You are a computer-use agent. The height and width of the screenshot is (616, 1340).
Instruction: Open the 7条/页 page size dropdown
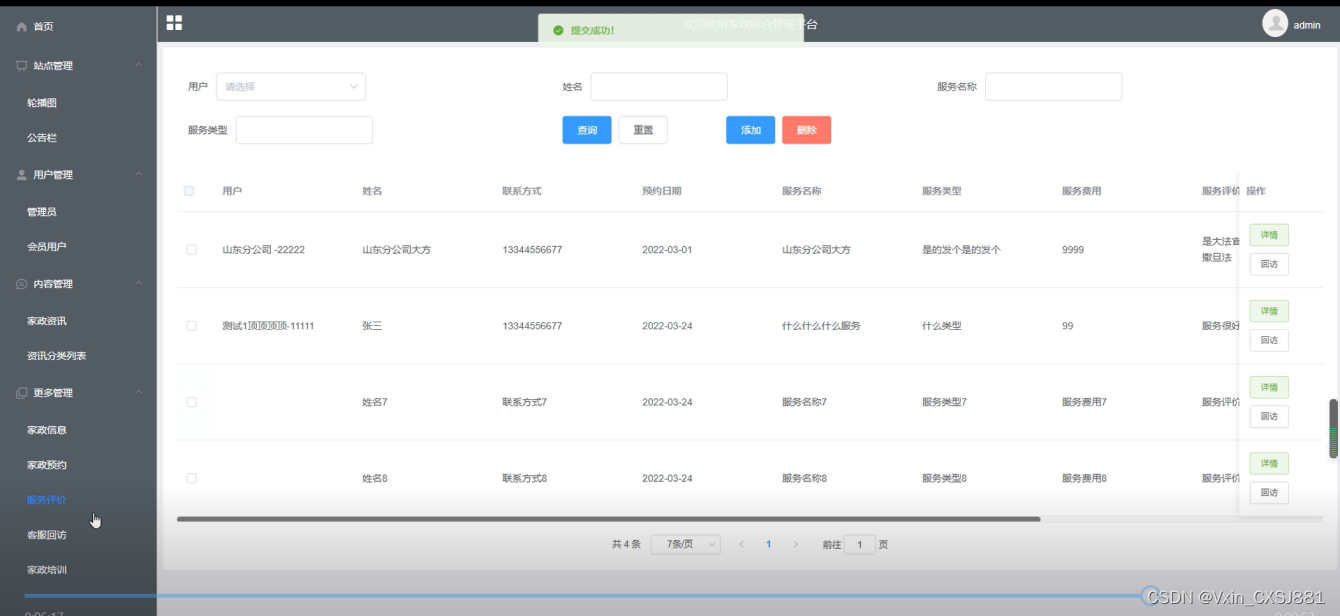tap(686, 545)
